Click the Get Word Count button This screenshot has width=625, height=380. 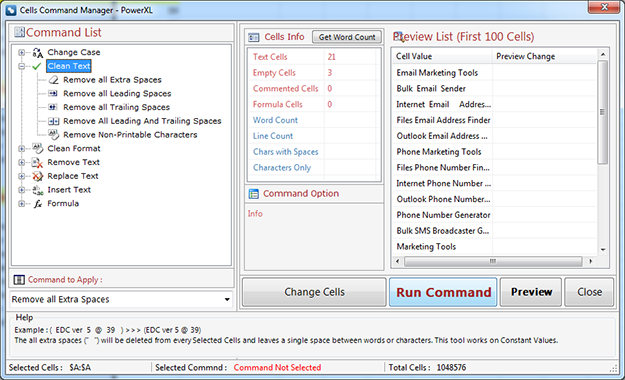point(347,37)
